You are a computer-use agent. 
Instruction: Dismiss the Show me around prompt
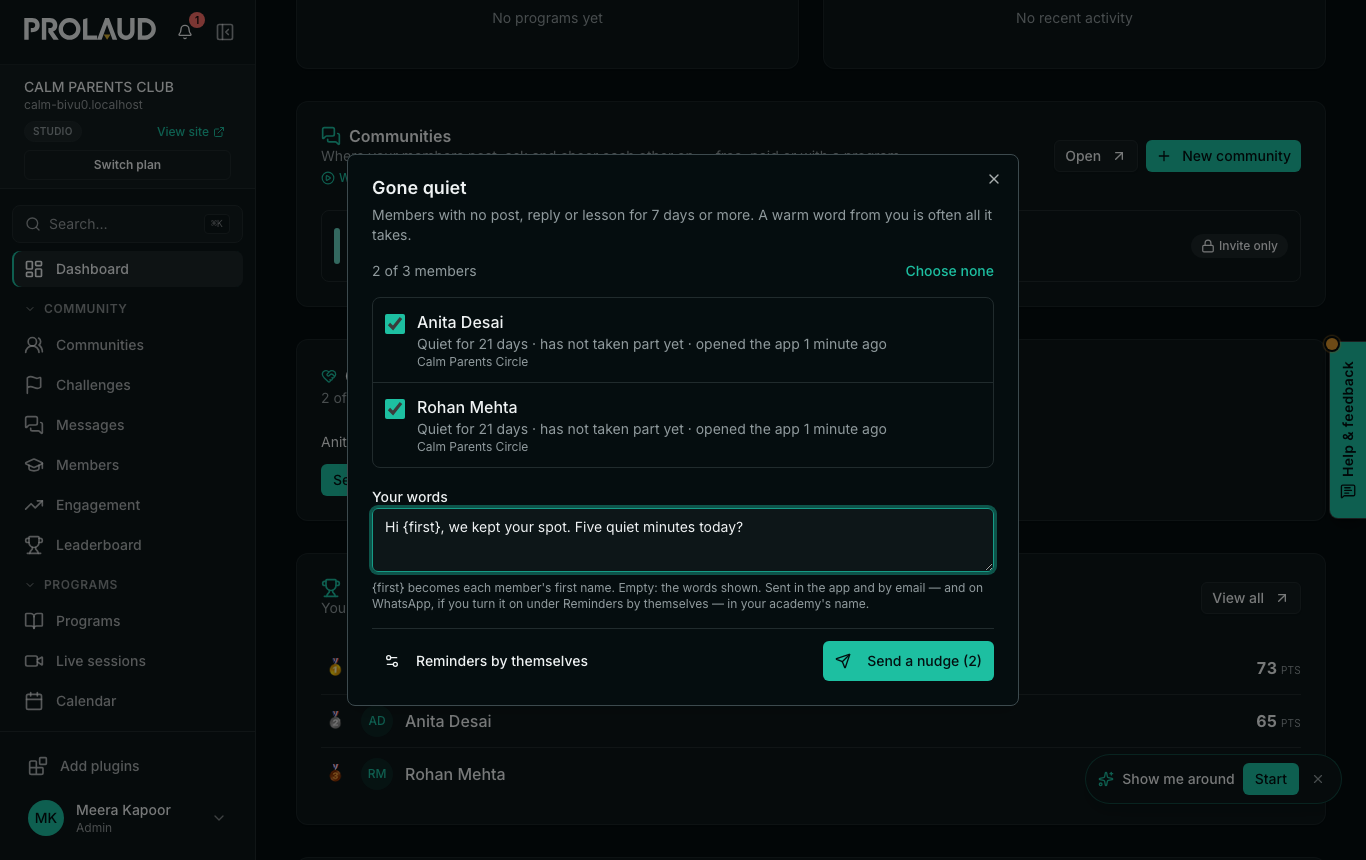tap(1318, 779)
